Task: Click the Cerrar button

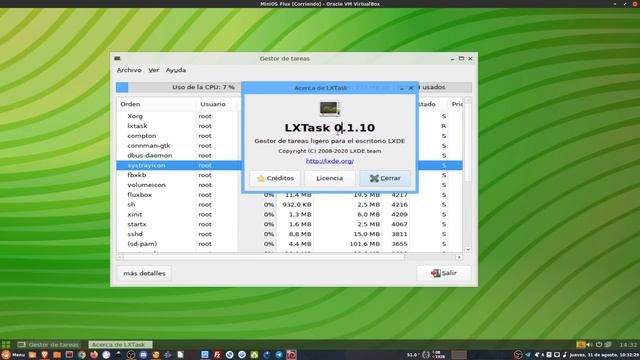Action: coord(384,178)
